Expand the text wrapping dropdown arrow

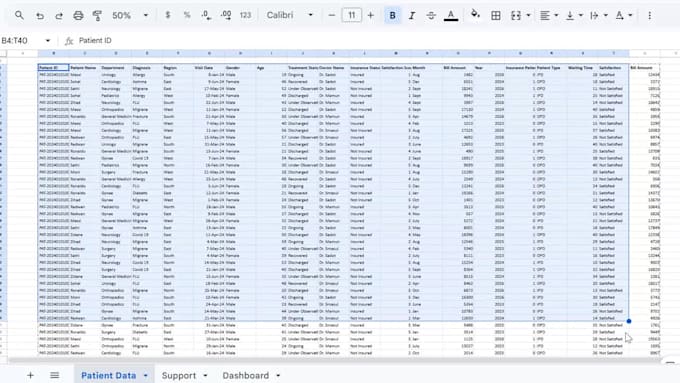point(606,16)
